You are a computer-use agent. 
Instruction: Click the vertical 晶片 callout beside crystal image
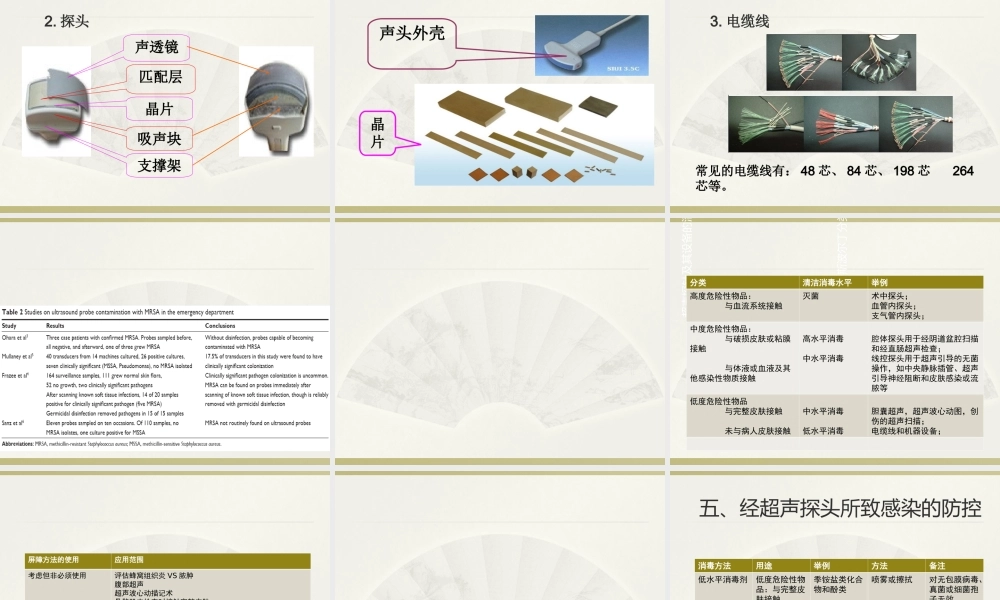(378, 133)
